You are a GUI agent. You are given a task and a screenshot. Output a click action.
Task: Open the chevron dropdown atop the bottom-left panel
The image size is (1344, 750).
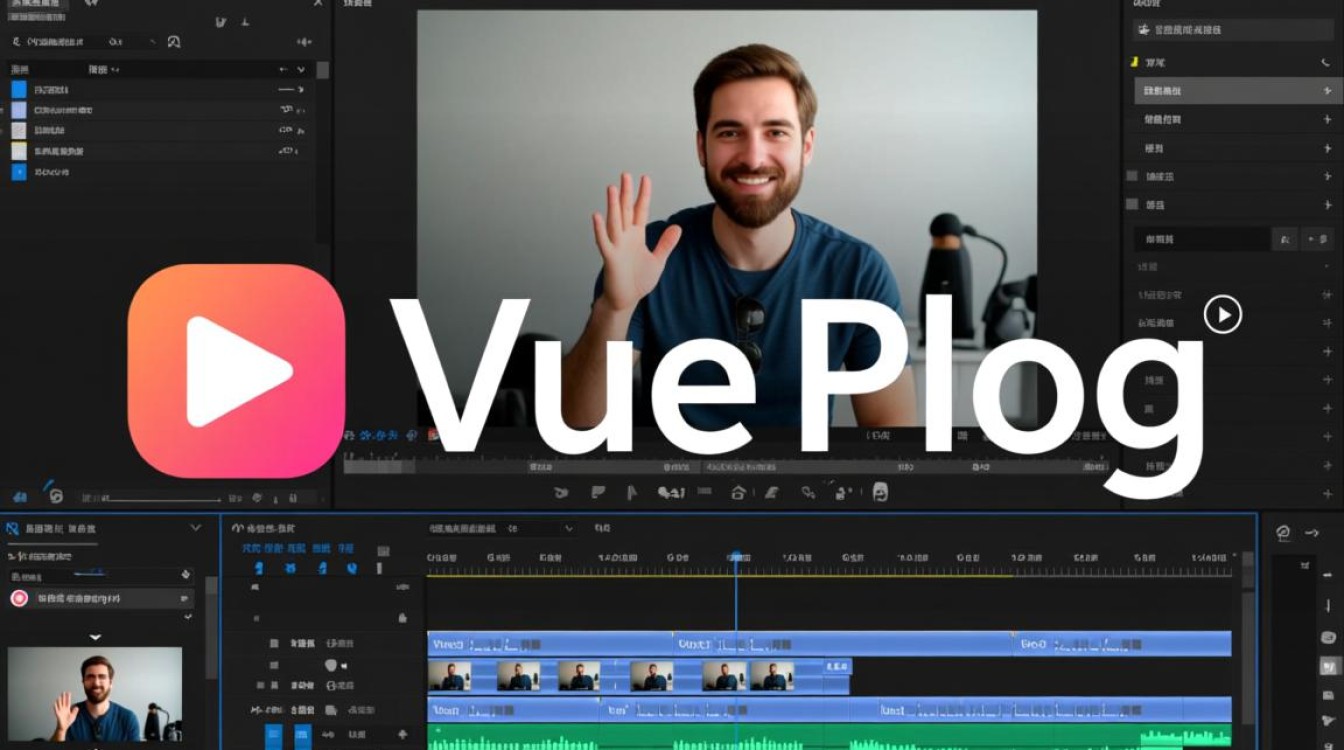point(195,527)
